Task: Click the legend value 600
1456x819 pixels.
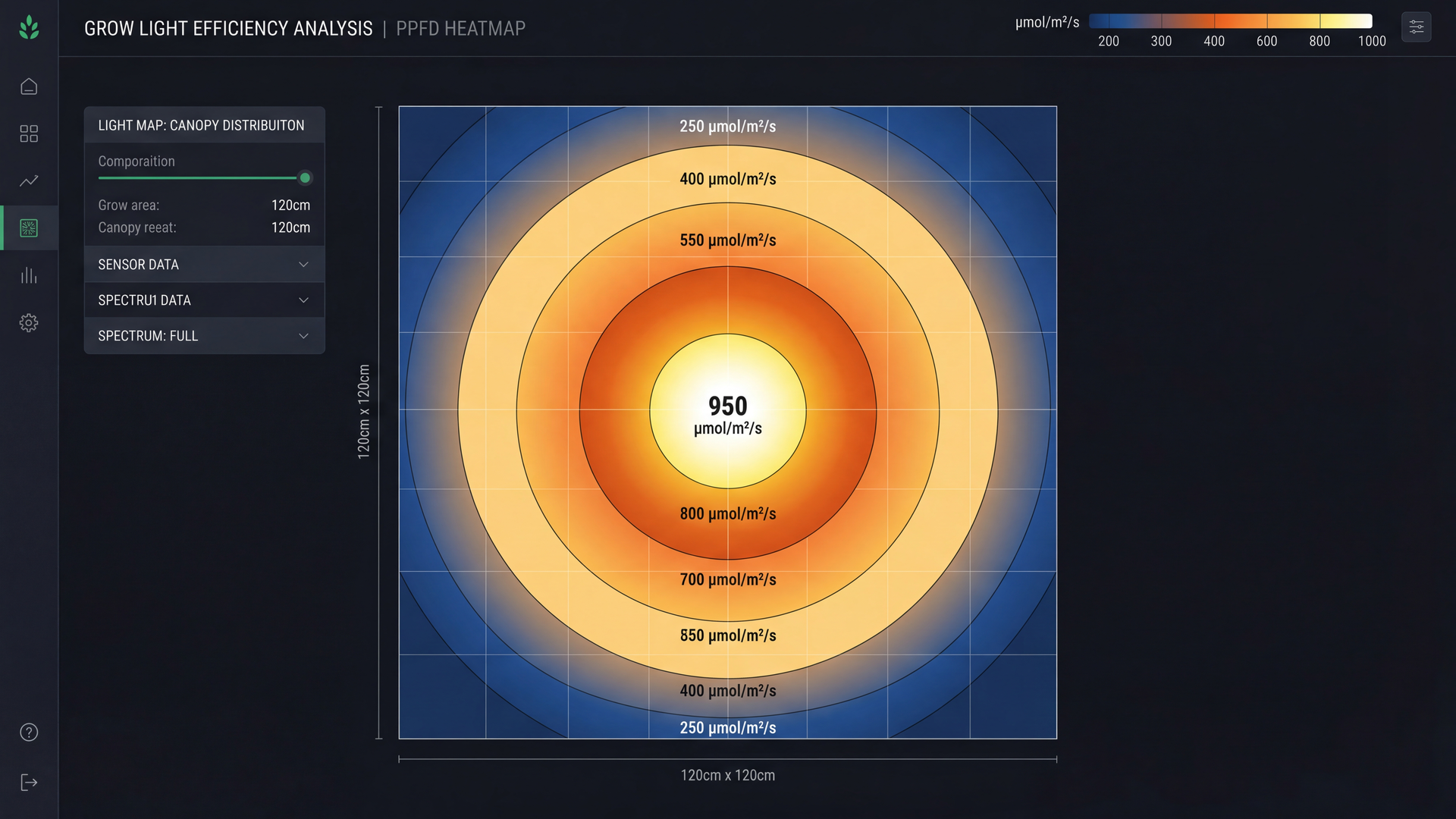Action: click(x=1266, y=41)
